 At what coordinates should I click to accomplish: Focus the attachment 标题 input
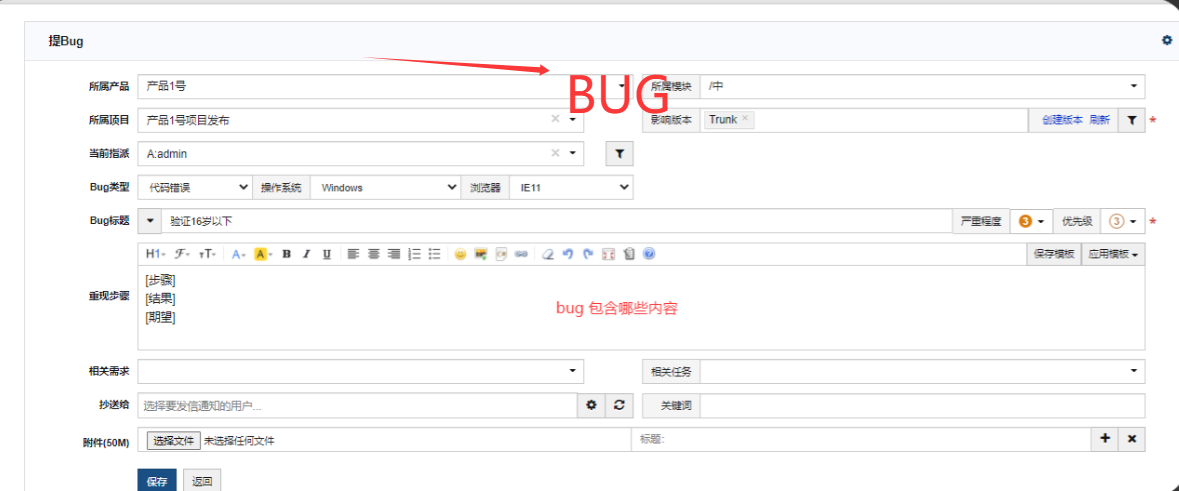[861, 439]
